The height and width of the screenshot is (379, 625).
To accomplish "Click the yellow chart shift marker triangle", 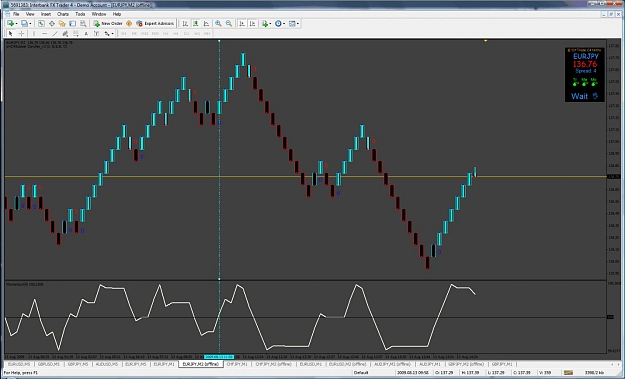I will click(485, 41).
